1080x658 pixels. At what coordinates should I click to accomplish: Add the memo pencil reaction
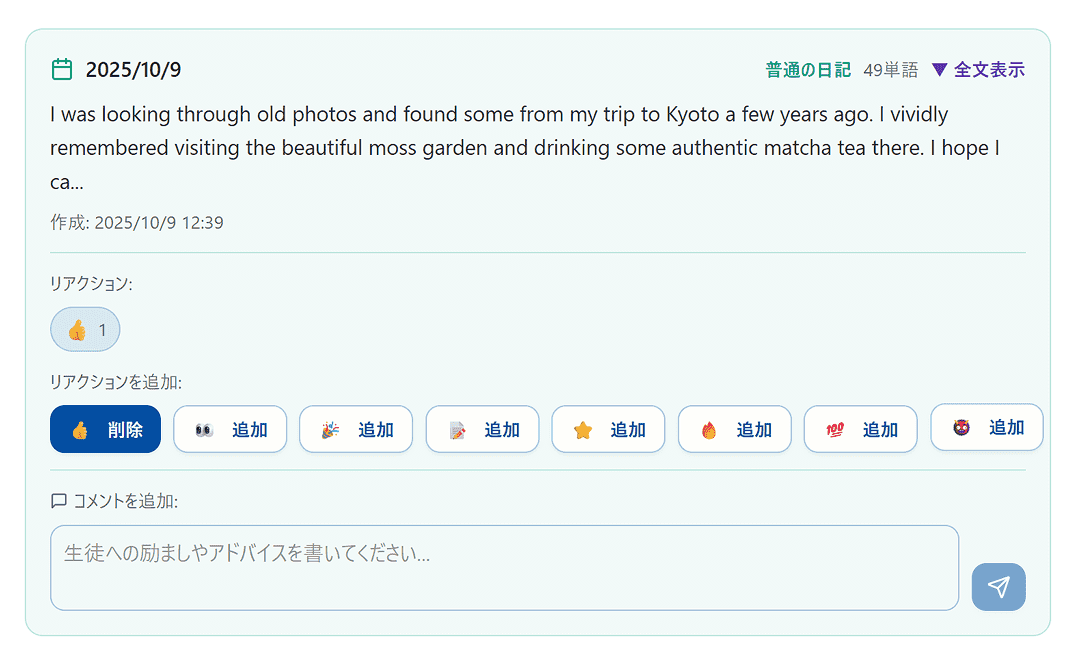482,429
